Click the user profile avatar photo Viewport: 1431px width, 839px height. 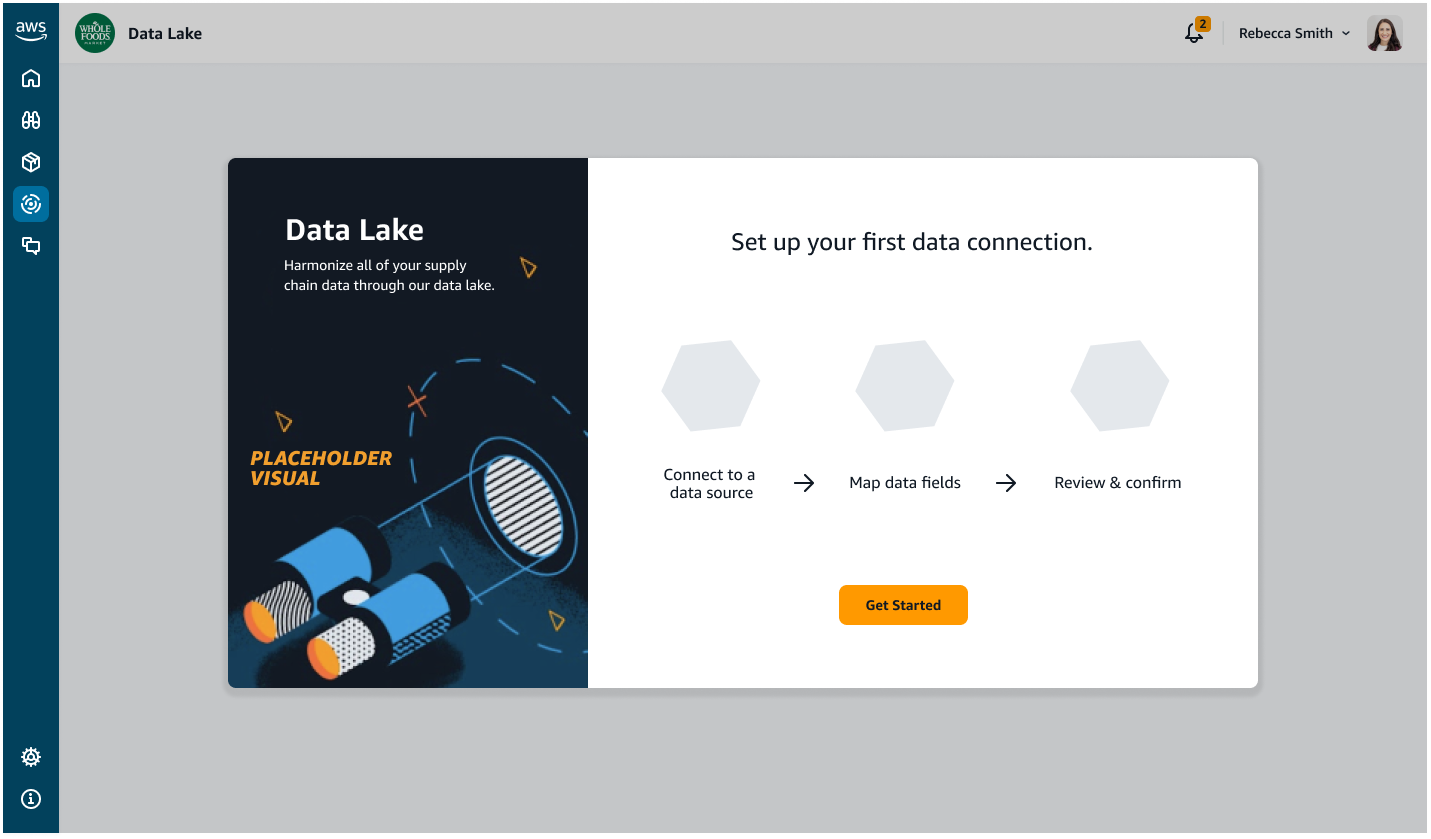coord(1385,33)
